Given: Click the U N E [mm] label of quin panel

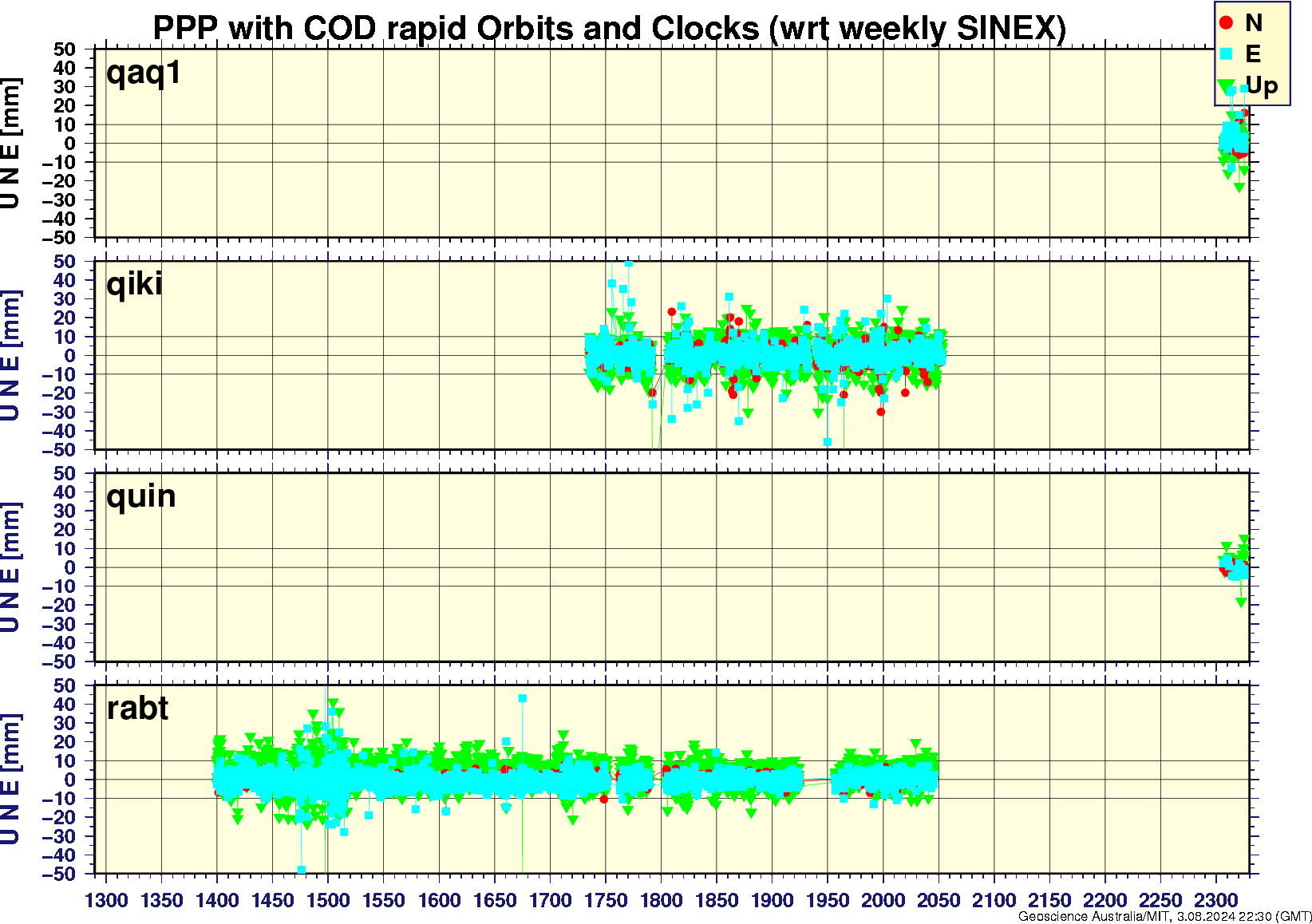Looking at the screenshot, I should pyautogui.click(x=10, y=567).
